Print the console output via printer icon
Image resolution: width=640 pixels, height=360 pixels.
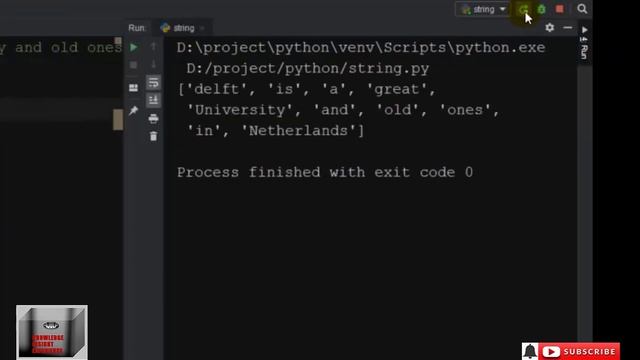[153, 118]
